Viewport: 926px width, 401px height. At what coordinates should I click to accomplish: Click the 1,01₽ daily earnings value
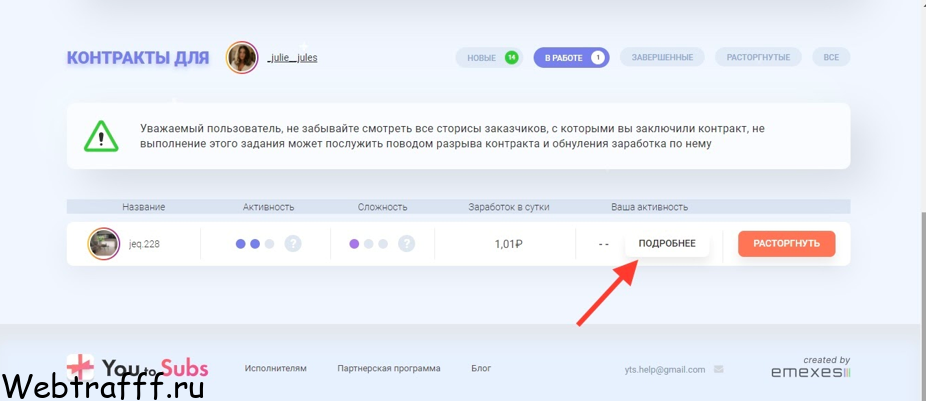tap(508, 244)
